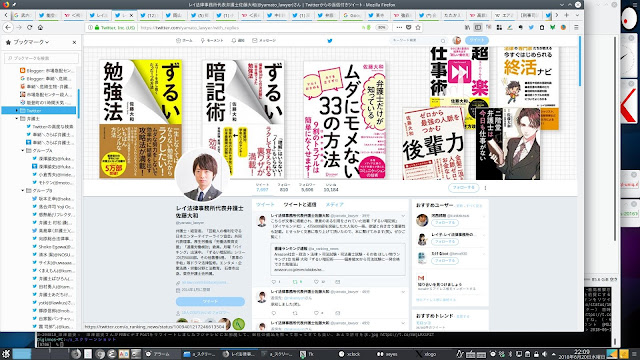
Task: Click the Twitter bird logo in page header
Action: coord(330,40)
